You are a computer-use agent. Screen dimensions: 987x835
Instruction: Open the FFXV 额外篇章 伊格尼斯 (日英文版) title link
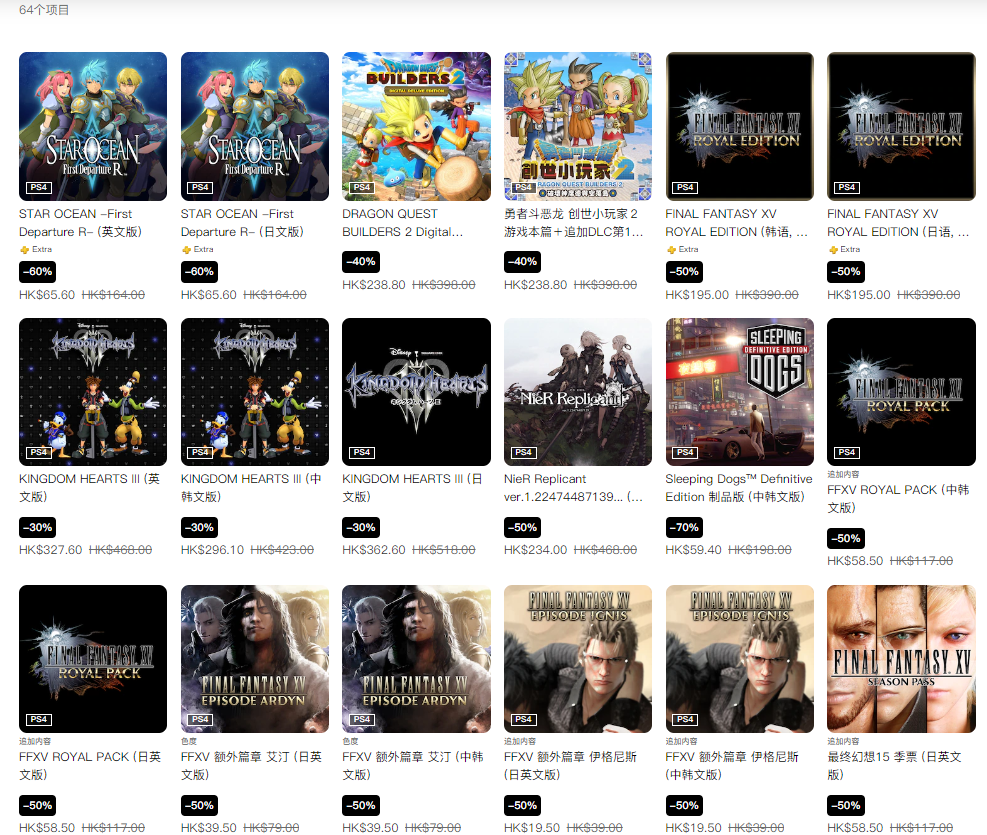(x=570, y=765)
